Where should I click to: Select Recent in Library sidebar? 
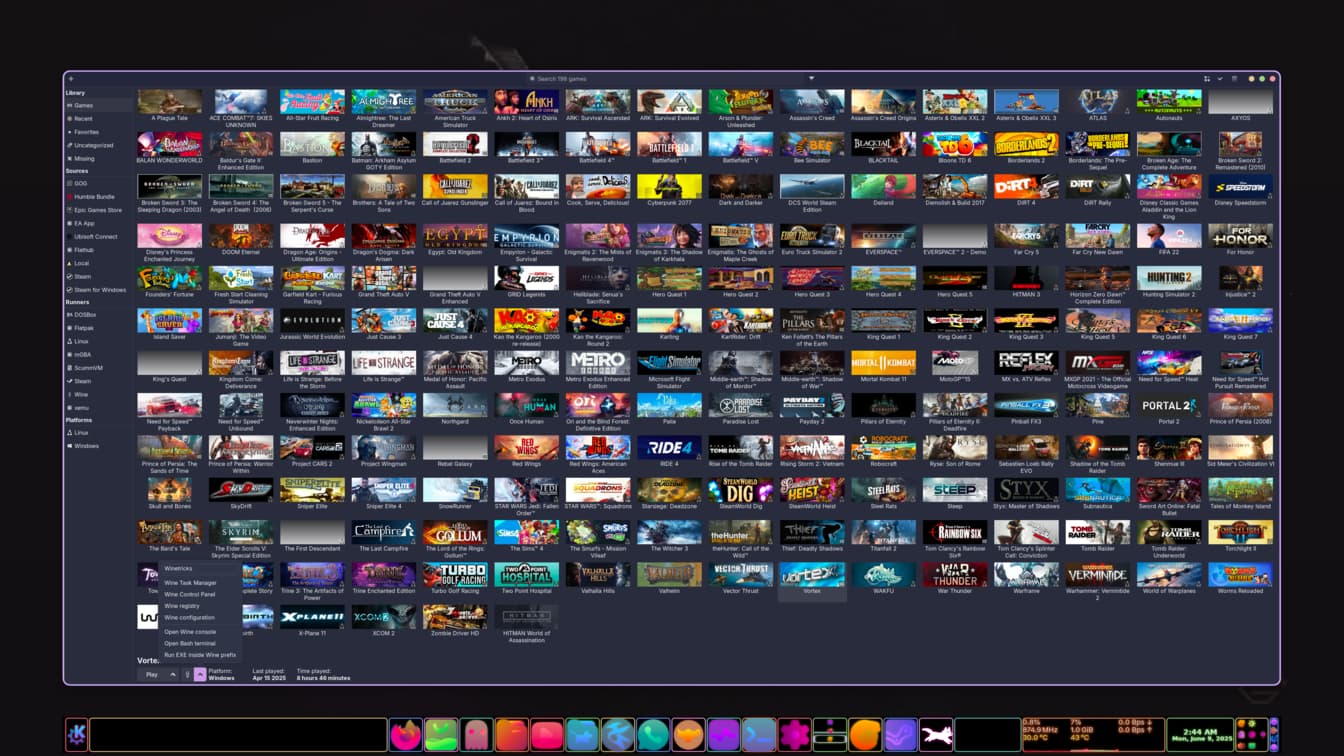pyautogui.click(x=98, y=118)
